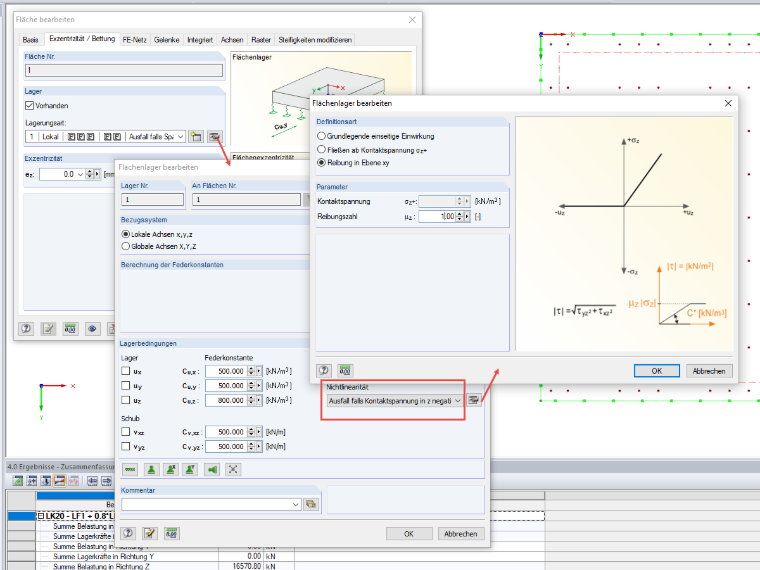
Task: Switch to the Basis tab
Action: (31, 40)
